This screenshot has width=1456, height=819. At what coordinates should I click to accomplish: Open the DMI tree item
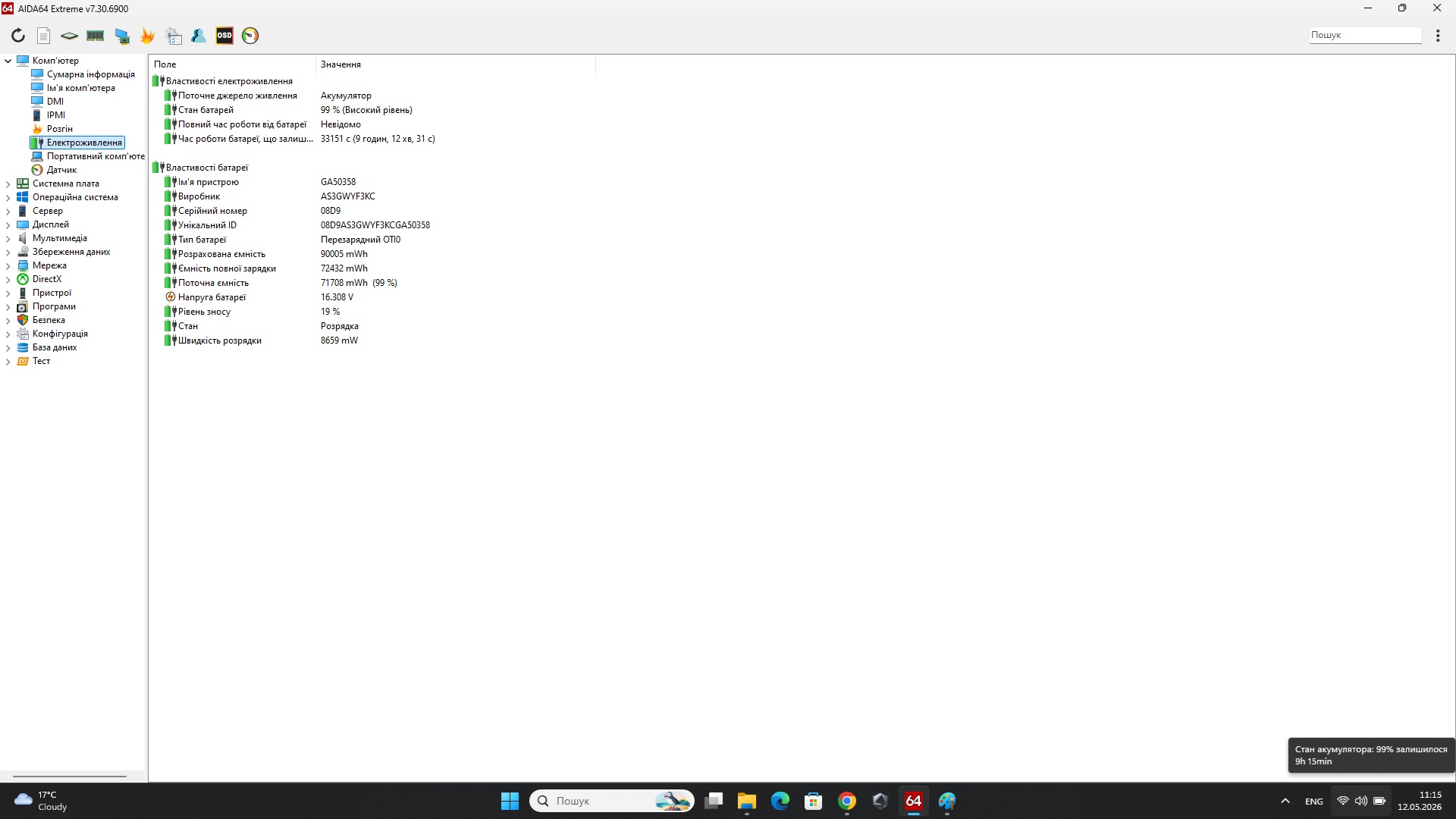(x=55, y=102)
